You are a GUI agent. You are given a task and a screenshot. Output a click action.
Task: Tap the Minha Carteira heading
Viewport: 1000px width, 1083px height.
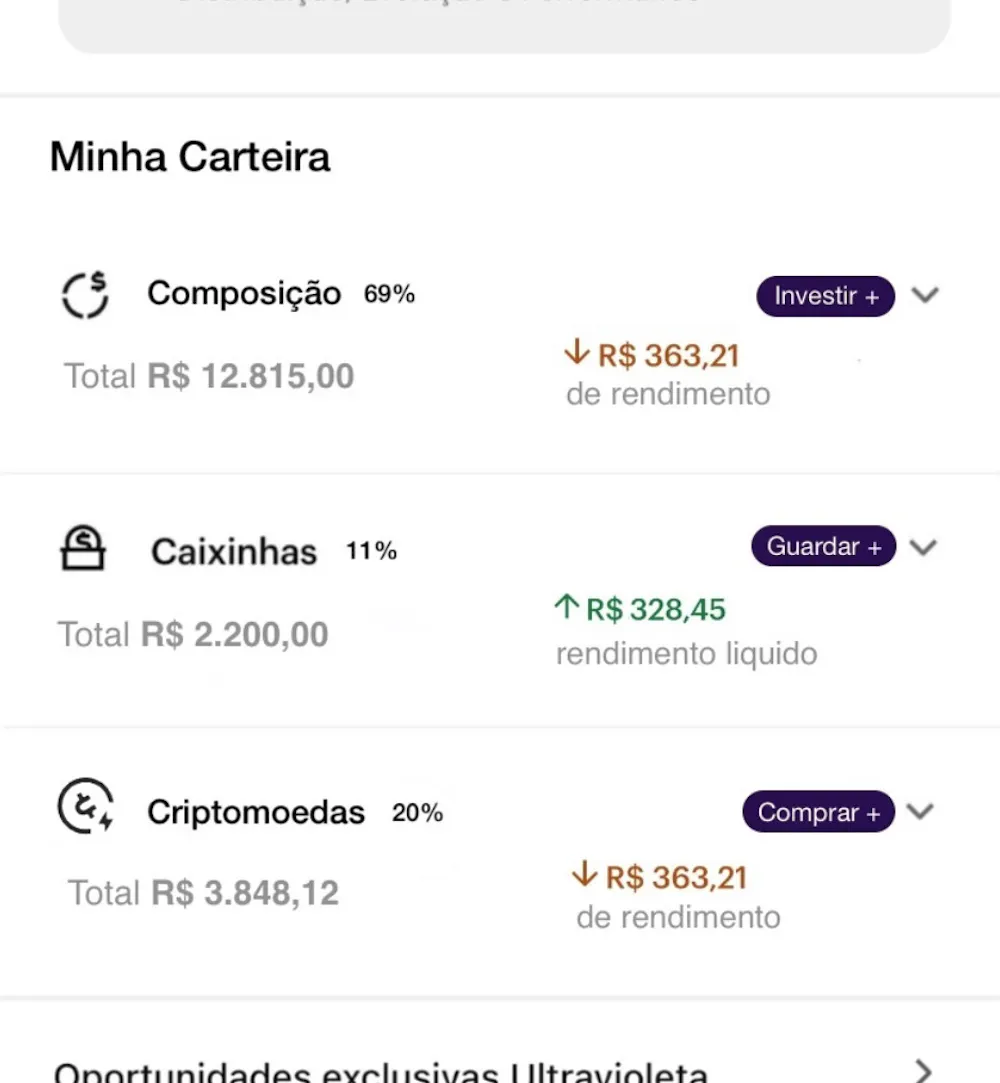point(190,157)
